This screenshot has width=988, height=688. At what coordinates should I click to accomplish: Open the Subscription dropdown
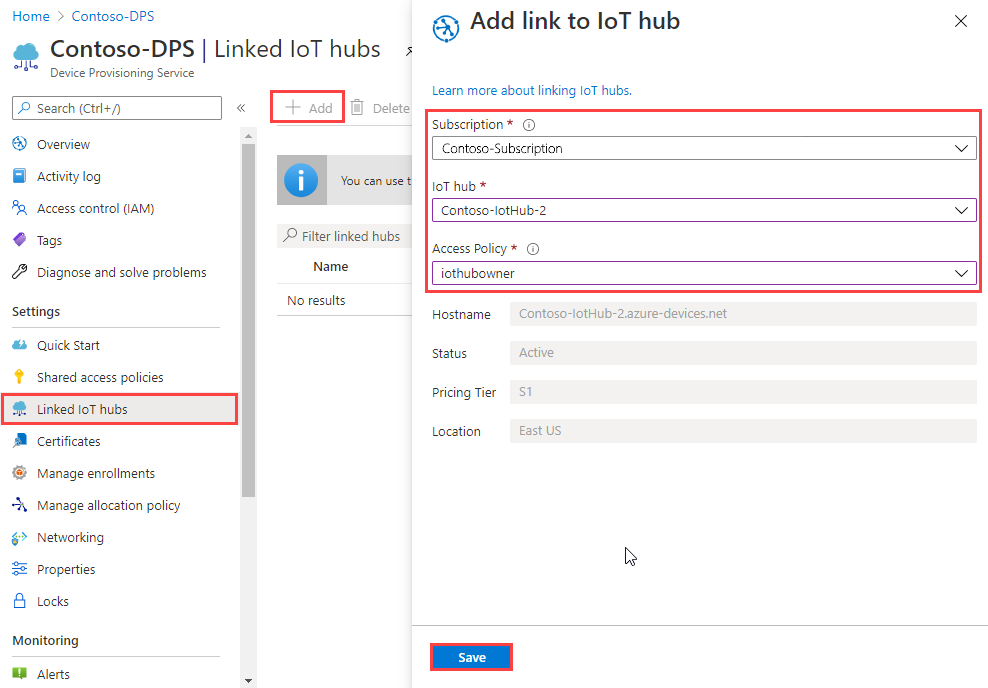coord(704,149)
